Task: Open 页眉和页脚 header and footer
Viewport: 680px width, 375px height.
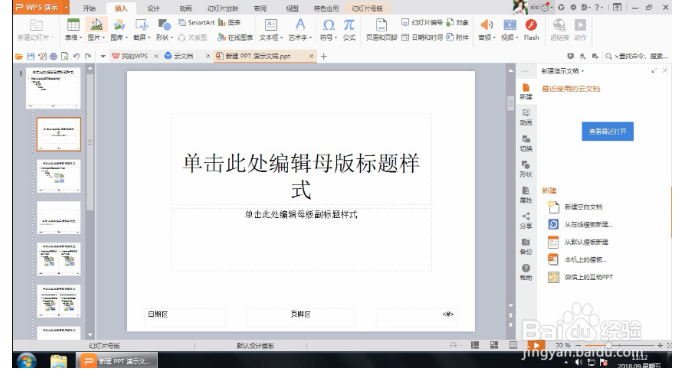Action: [382, 25]
